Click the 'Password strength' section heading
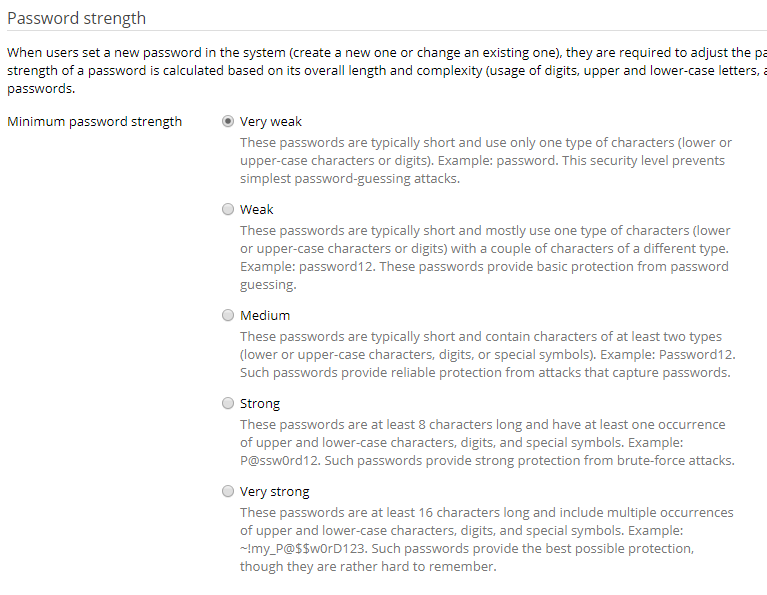The height and width of the screenshot is (595, 767). (76, 18)
